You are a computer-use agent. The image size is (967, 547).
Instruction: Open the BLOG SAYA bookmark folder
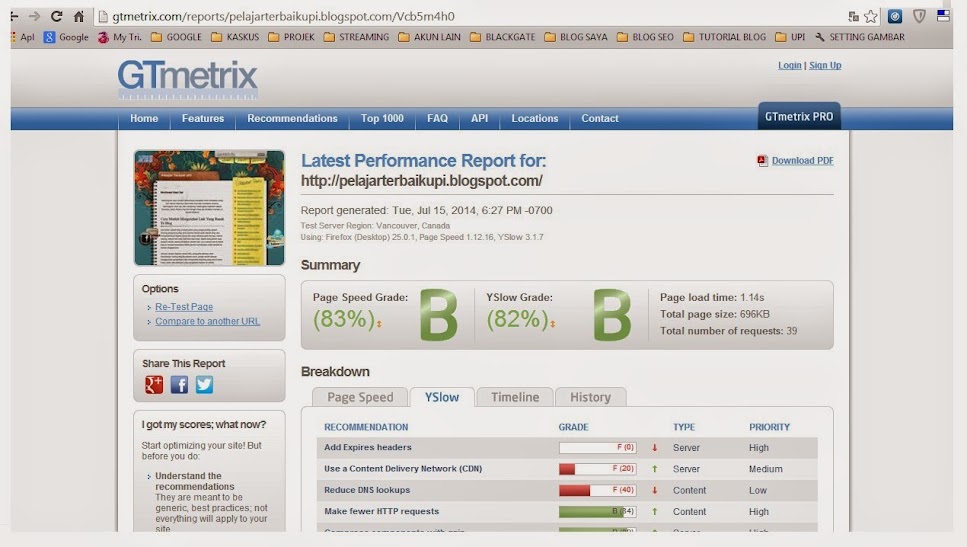tap(576, 37)
